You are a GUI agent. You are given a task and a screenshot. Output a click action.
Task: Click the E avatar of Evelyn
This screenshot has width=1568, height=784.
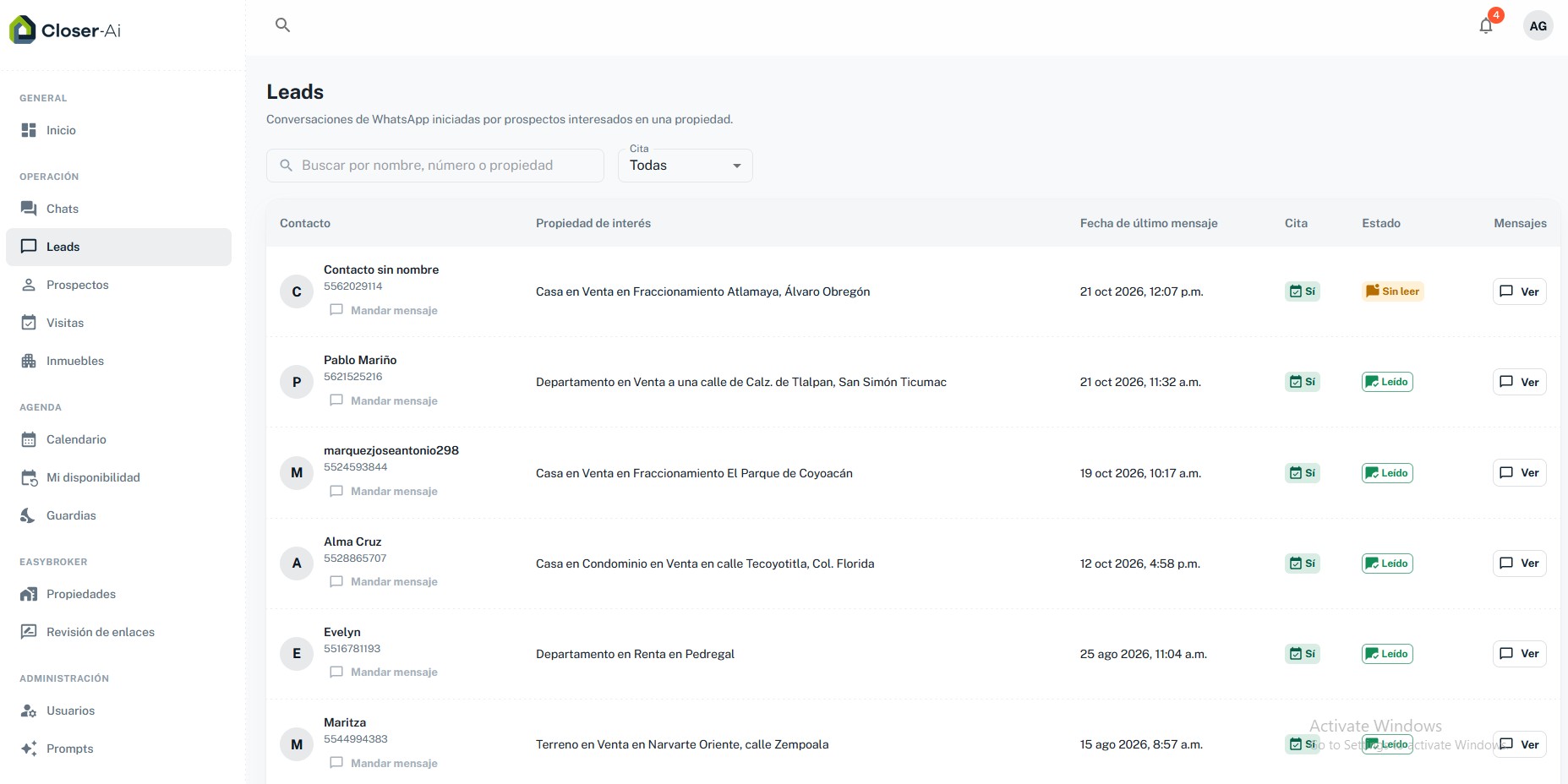point(297,653)
